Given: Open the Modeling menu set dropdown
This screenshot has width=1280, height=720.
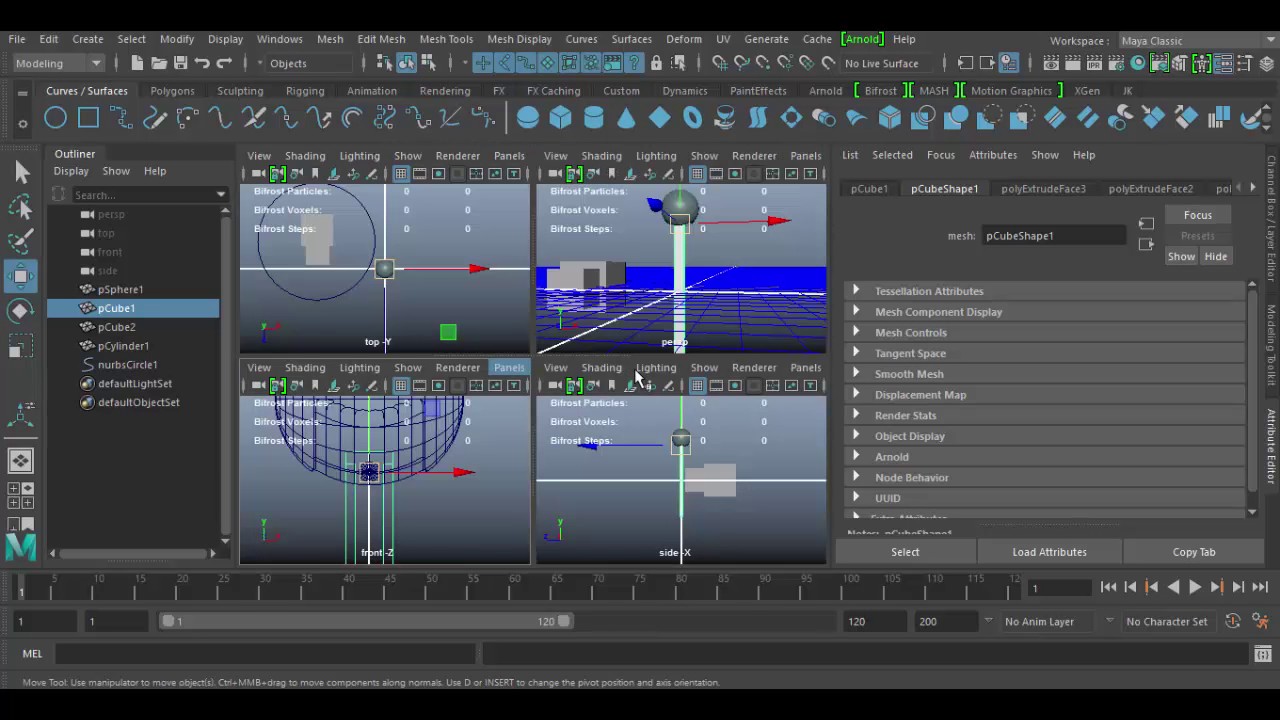Looking at the screenshot, I should click(x=58, y=63).
